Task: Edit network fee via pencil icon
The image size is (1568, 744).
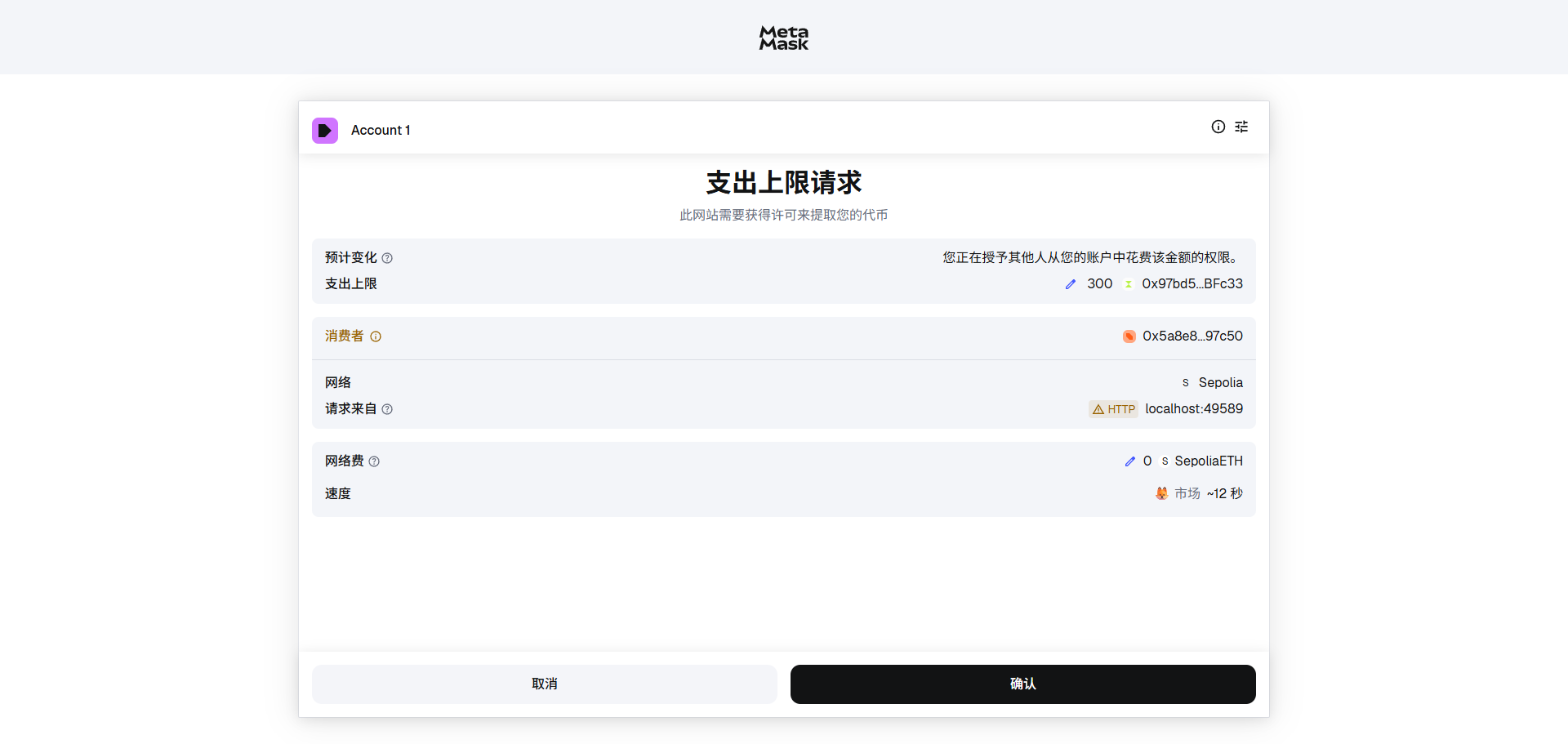Action: pos(1129,461)
